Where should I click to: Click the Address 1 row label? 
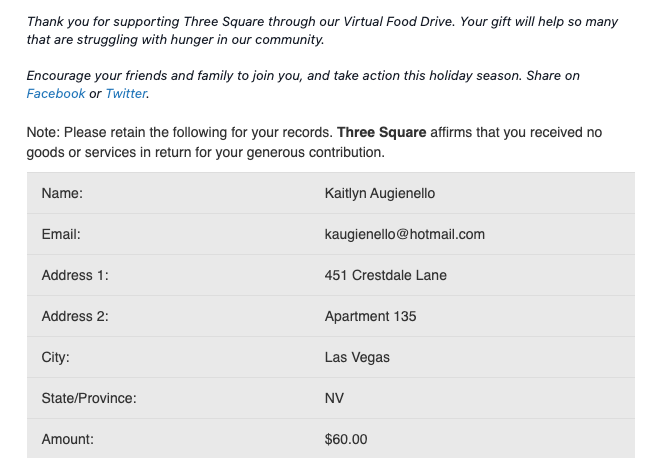coord(75,275)
